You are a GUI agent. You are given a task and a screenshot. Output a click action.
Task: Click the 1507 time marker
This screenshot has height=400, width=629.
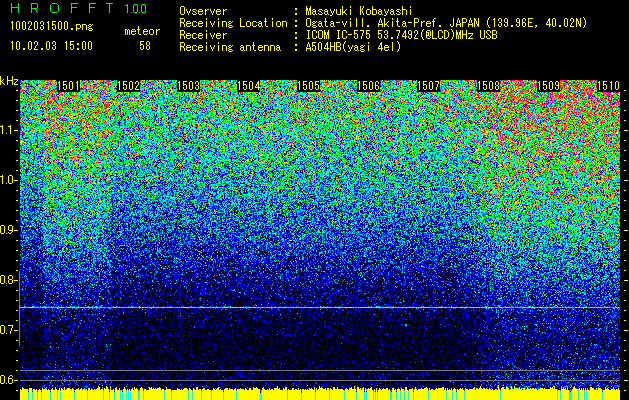428,86
